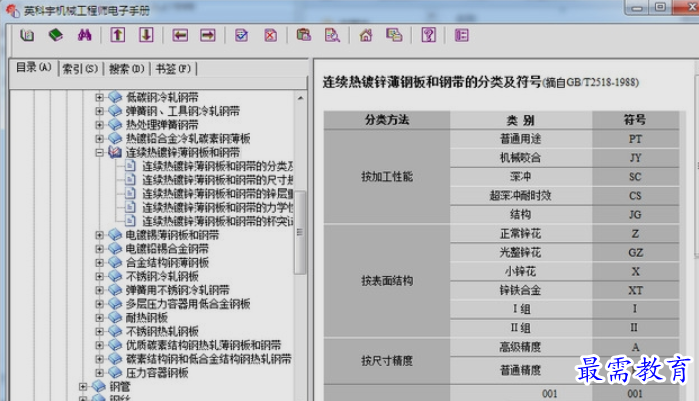The image size is (699, 401).
Task: Click page icon of 连续热镀锌薄钢板和钢带的杯突 entry
Action: (x=130, y=221)
